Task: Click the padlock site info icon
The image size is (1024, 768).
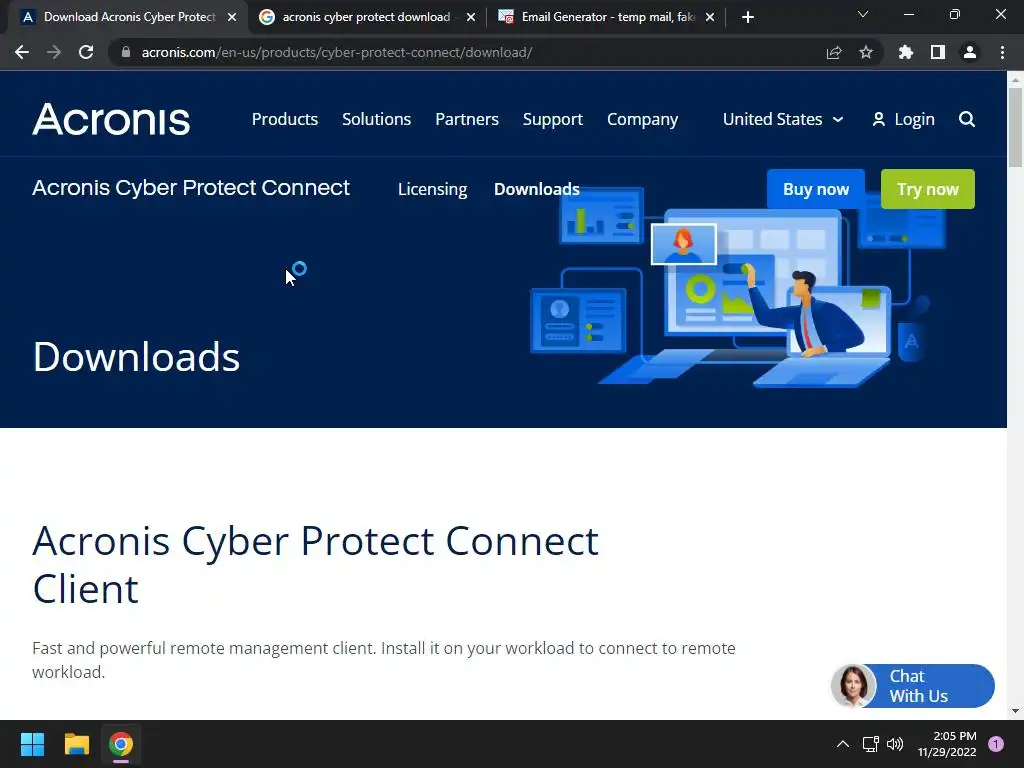Action: 126,52
